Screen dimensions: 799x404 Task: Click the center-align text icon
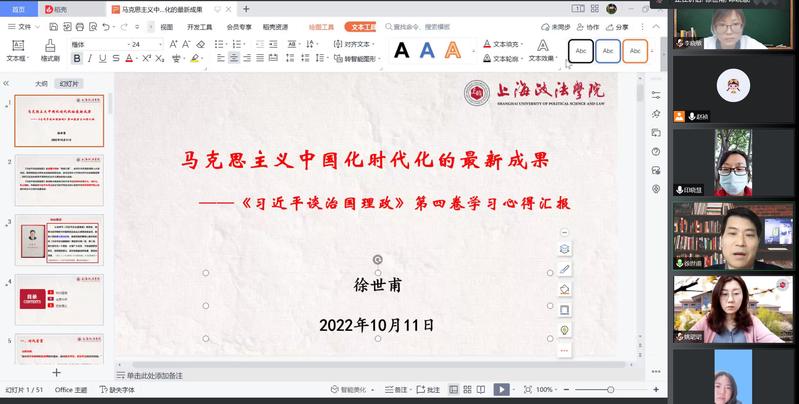(234, 59)
